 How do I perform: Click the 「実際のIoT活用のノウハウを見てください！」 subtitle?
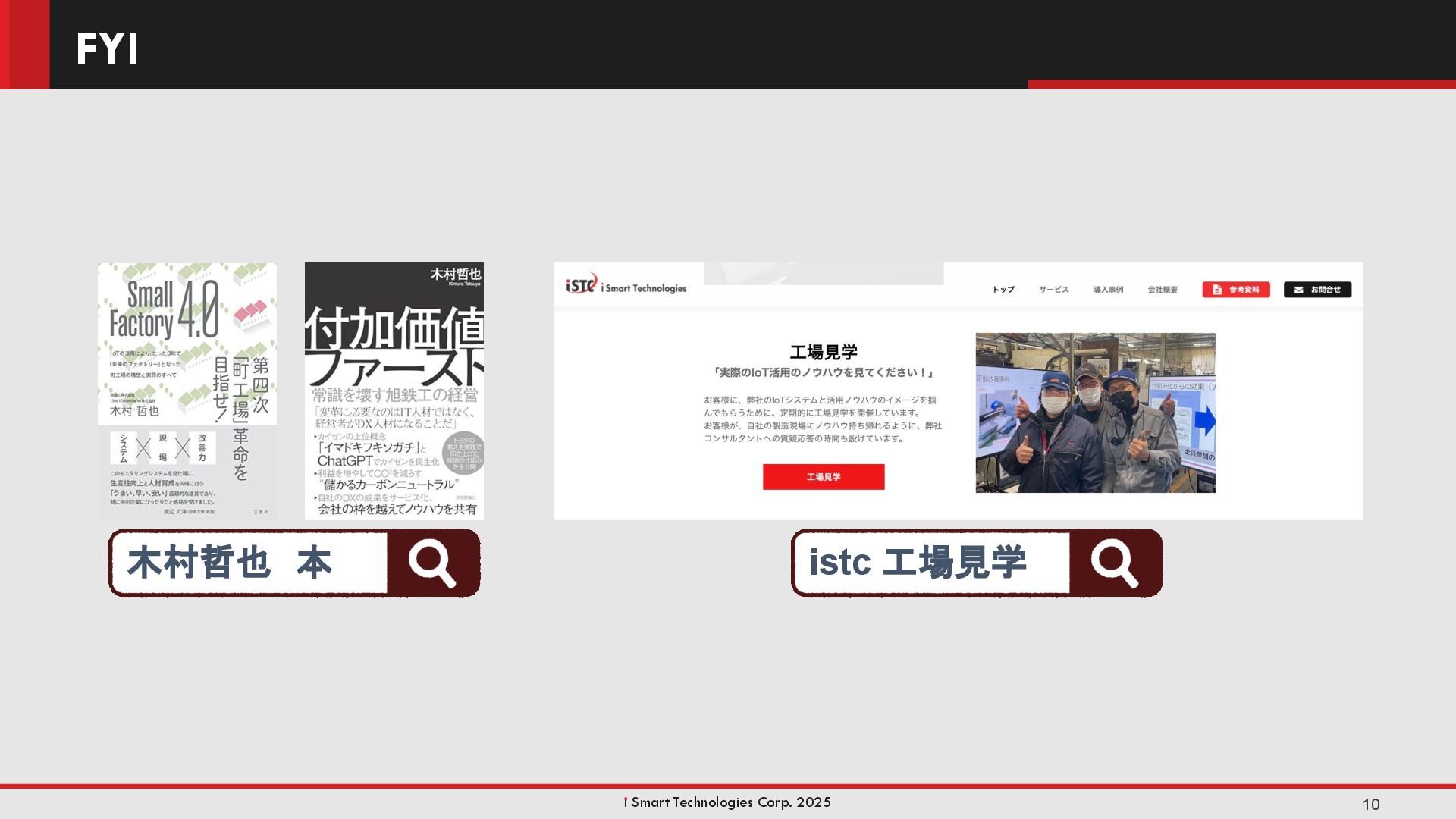point(824,373)
